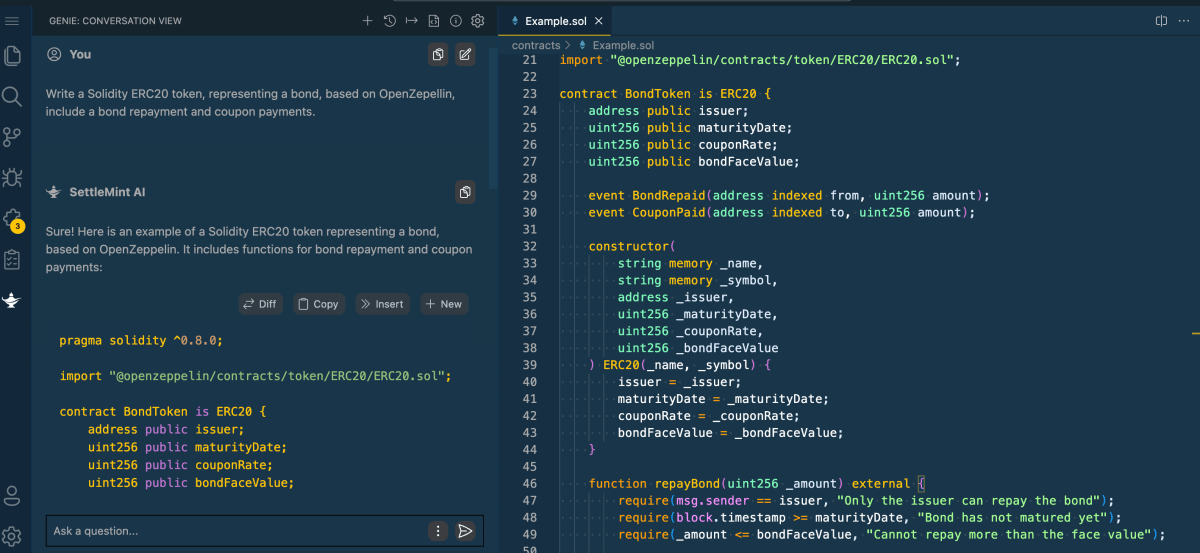
Task: Open the hamburger application menu
Action: click(x=13, y=21)
